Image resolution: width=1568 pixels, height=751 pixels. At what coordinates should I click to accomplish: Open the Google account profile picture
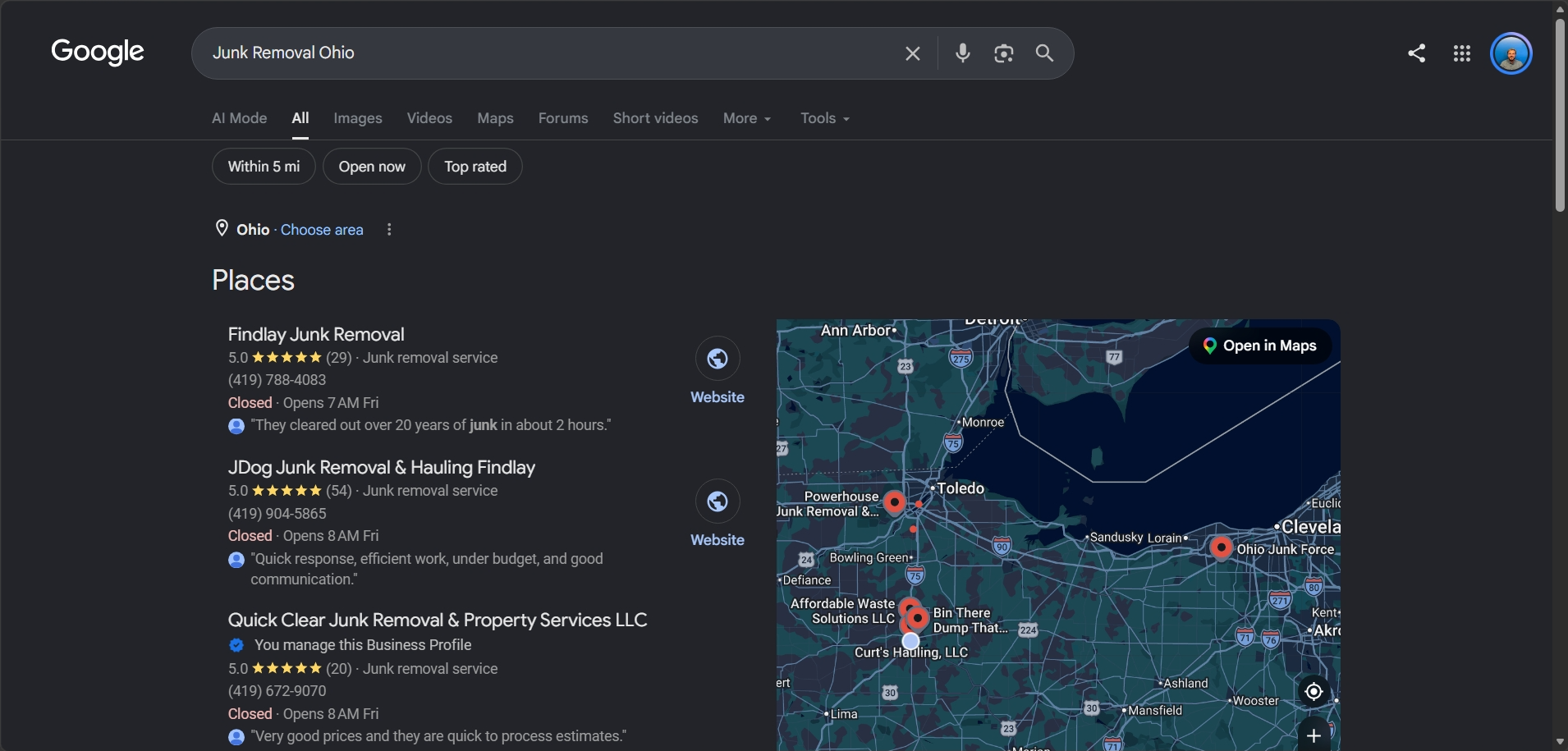pyautogui.click(x=1511, y=53)
